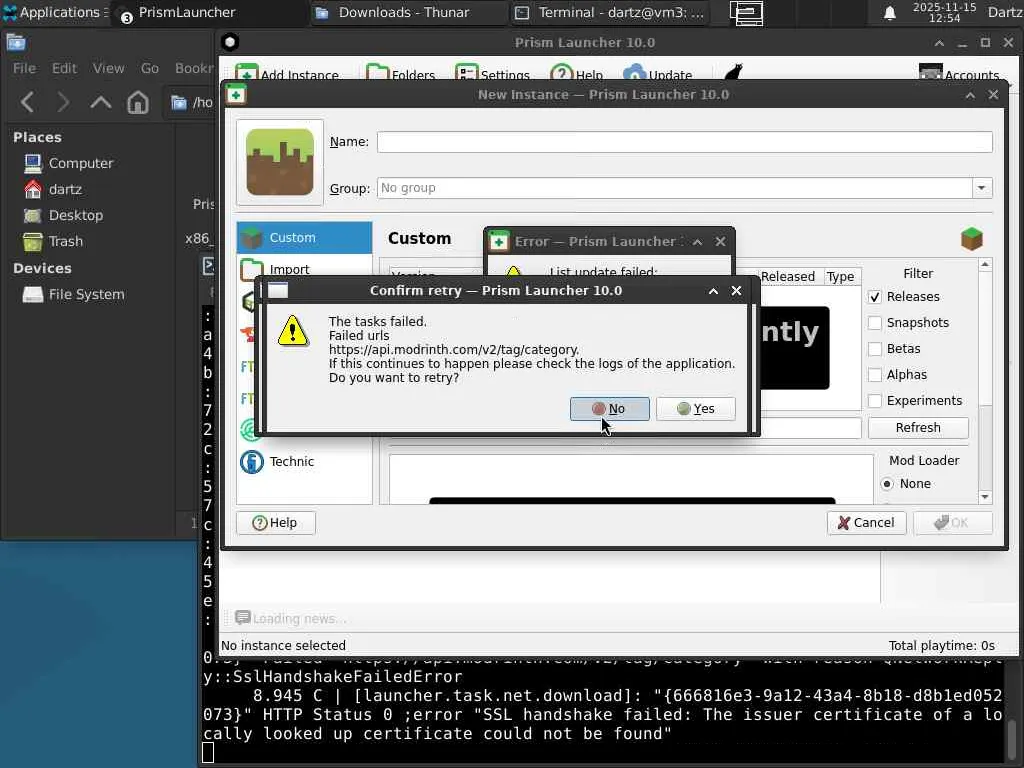
Task: Click the Released column header
Action: pos(788,276)
